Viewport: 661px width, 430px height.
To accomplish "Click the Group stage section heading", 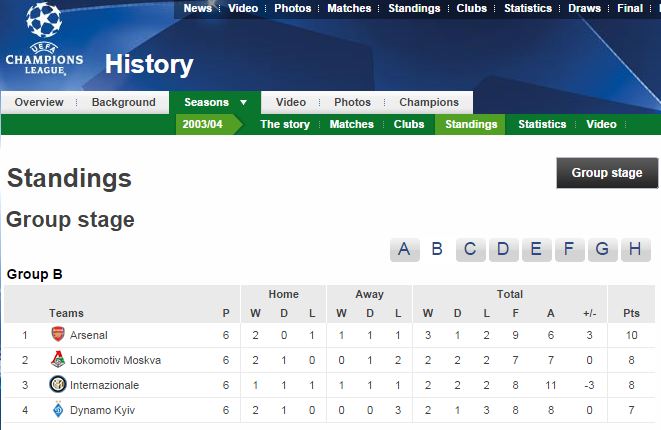I will click(70, 220).
